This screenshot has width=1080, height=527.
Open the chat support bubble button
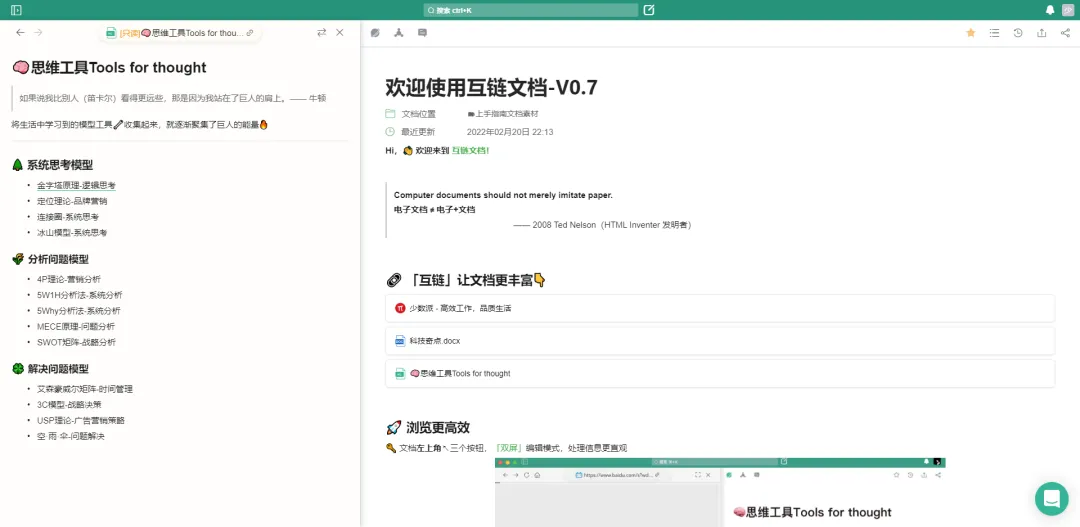[1051, 498]
